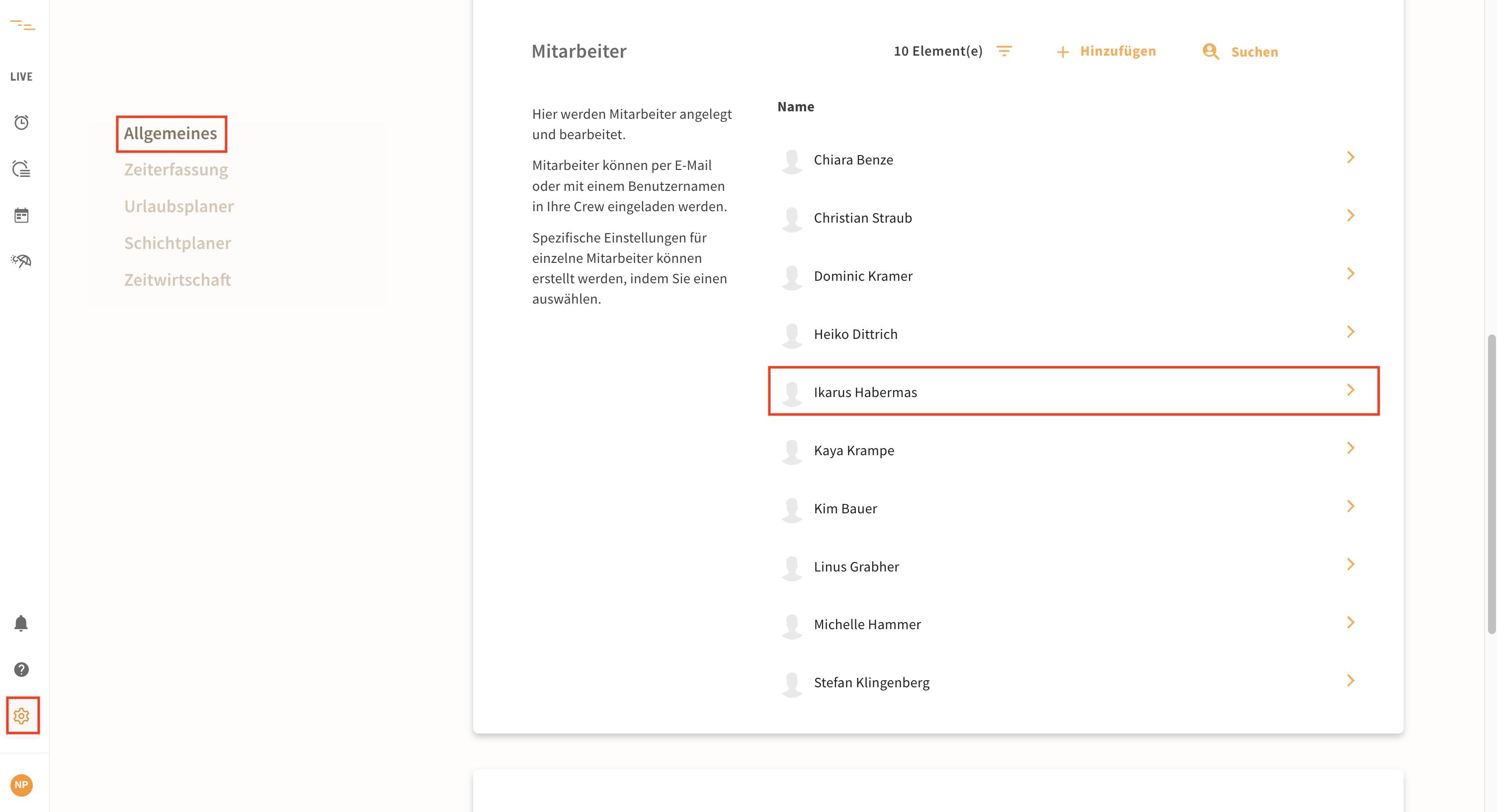The width and height of the screenshot is (1497, 812).
Task: Open the hamburger menu icon at top left
Action: point(22,25)
